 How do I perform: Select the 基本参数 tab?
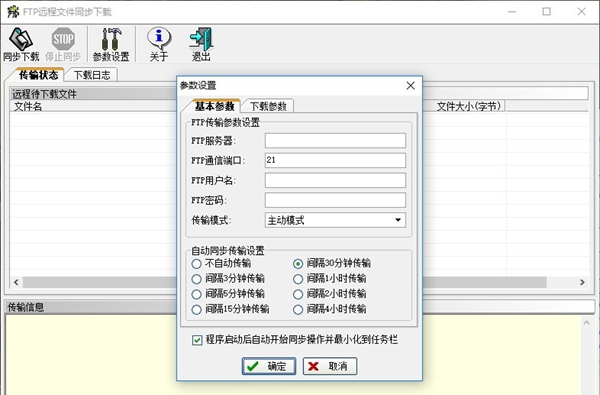pos(214,106)
